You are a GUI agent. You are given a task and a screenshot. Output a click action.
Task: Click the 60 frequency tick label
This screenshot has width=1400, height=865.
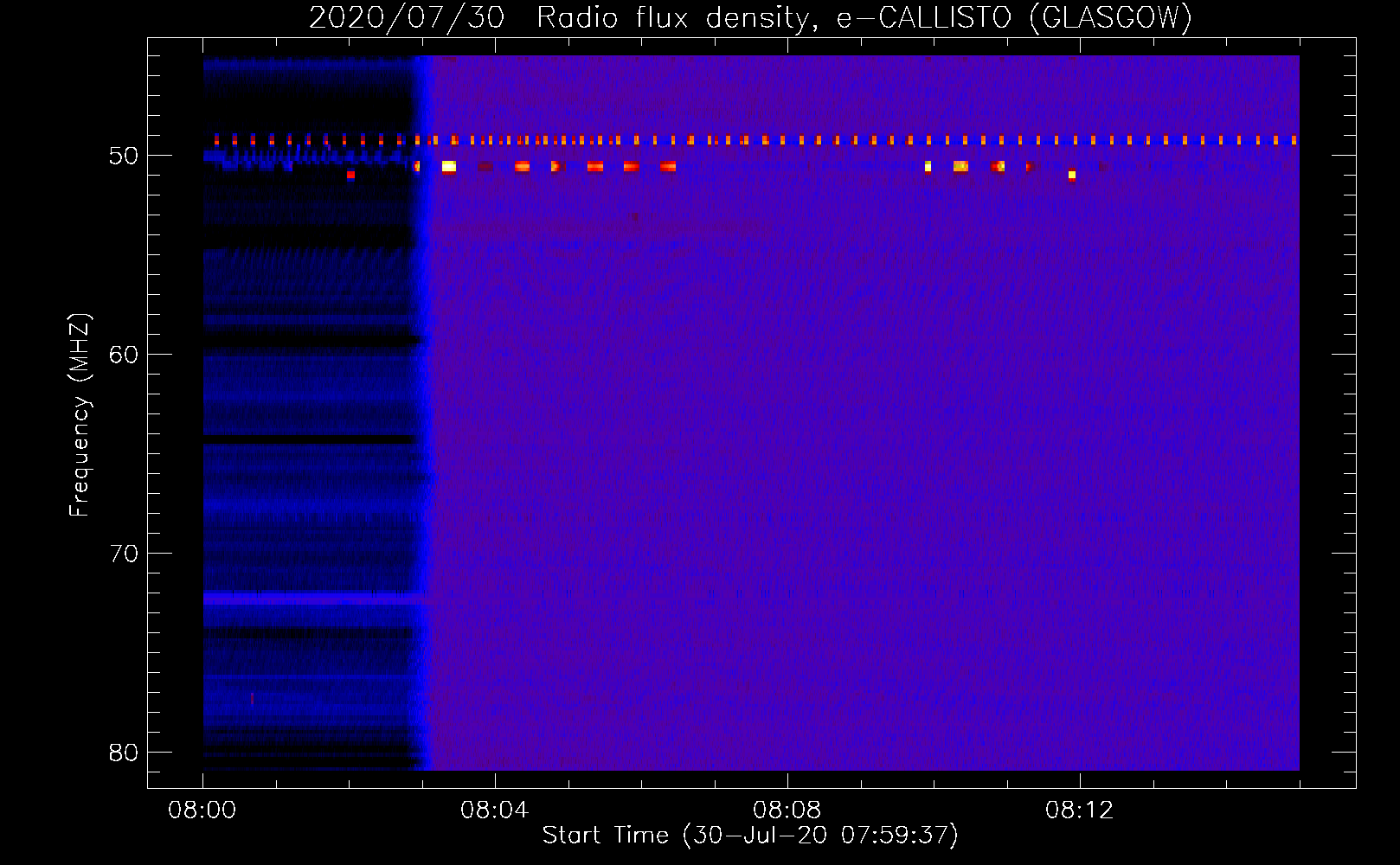tap(124, 355)
